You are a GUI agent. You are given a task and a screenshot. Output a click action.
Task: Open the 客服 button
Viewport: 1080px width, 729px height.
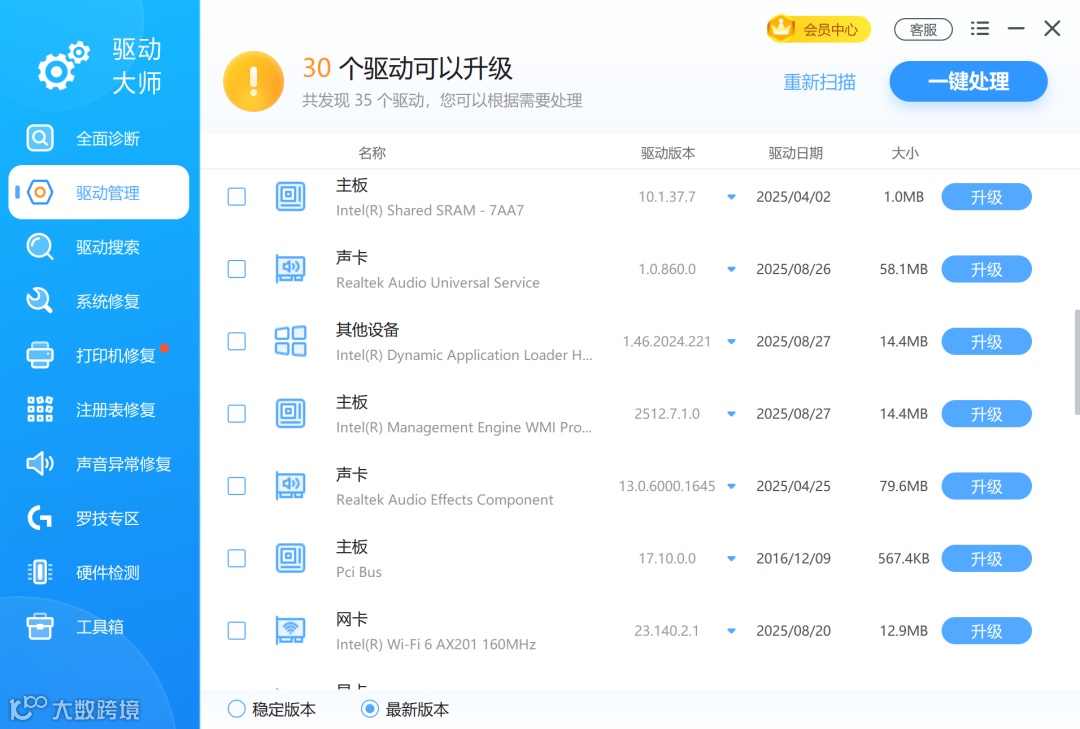coord(923,30)
